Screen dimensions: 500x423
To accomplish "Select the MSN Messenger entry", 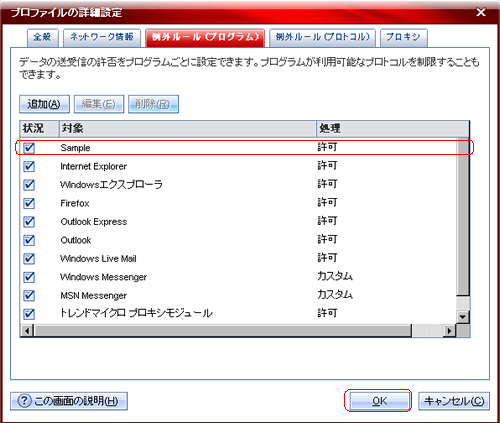I will tap(94, 296).
